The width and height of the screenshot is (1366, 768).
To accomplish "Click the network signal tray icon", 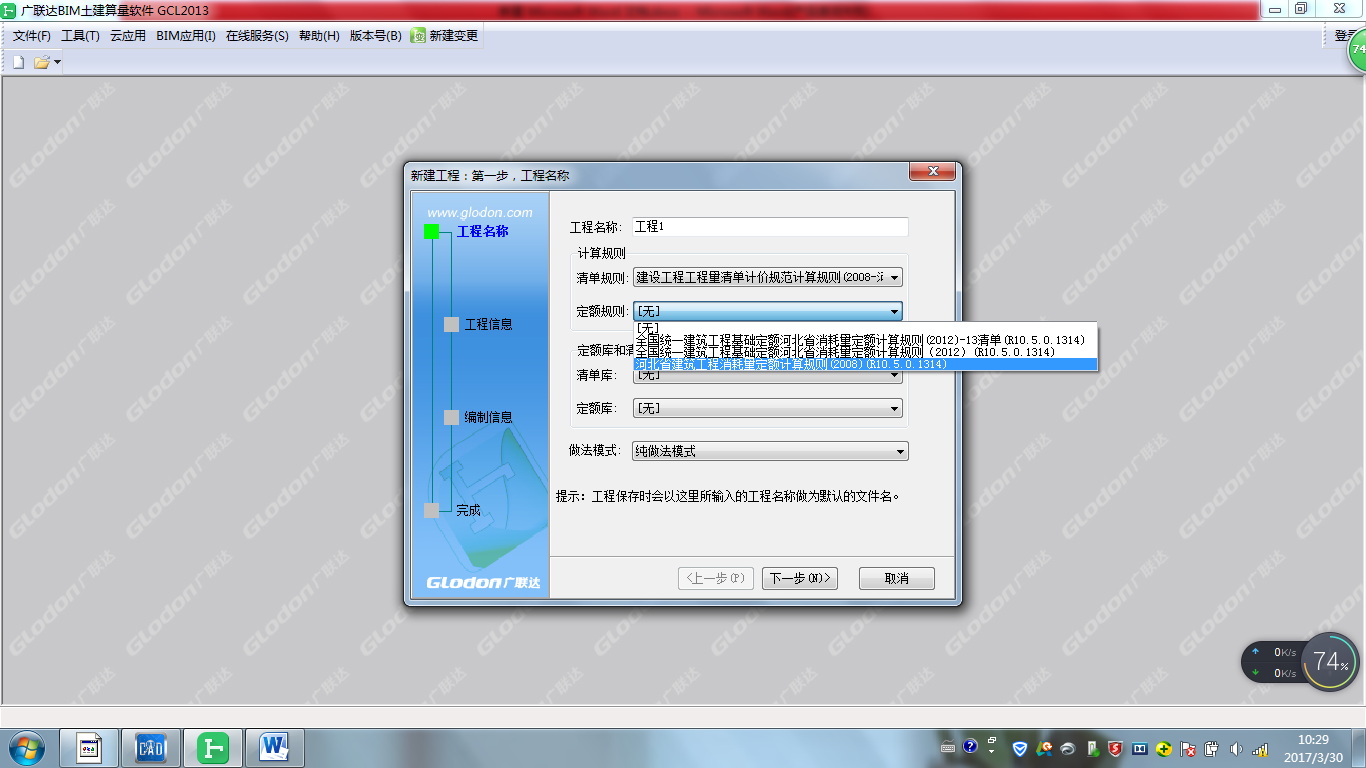I will [1260, 748].
